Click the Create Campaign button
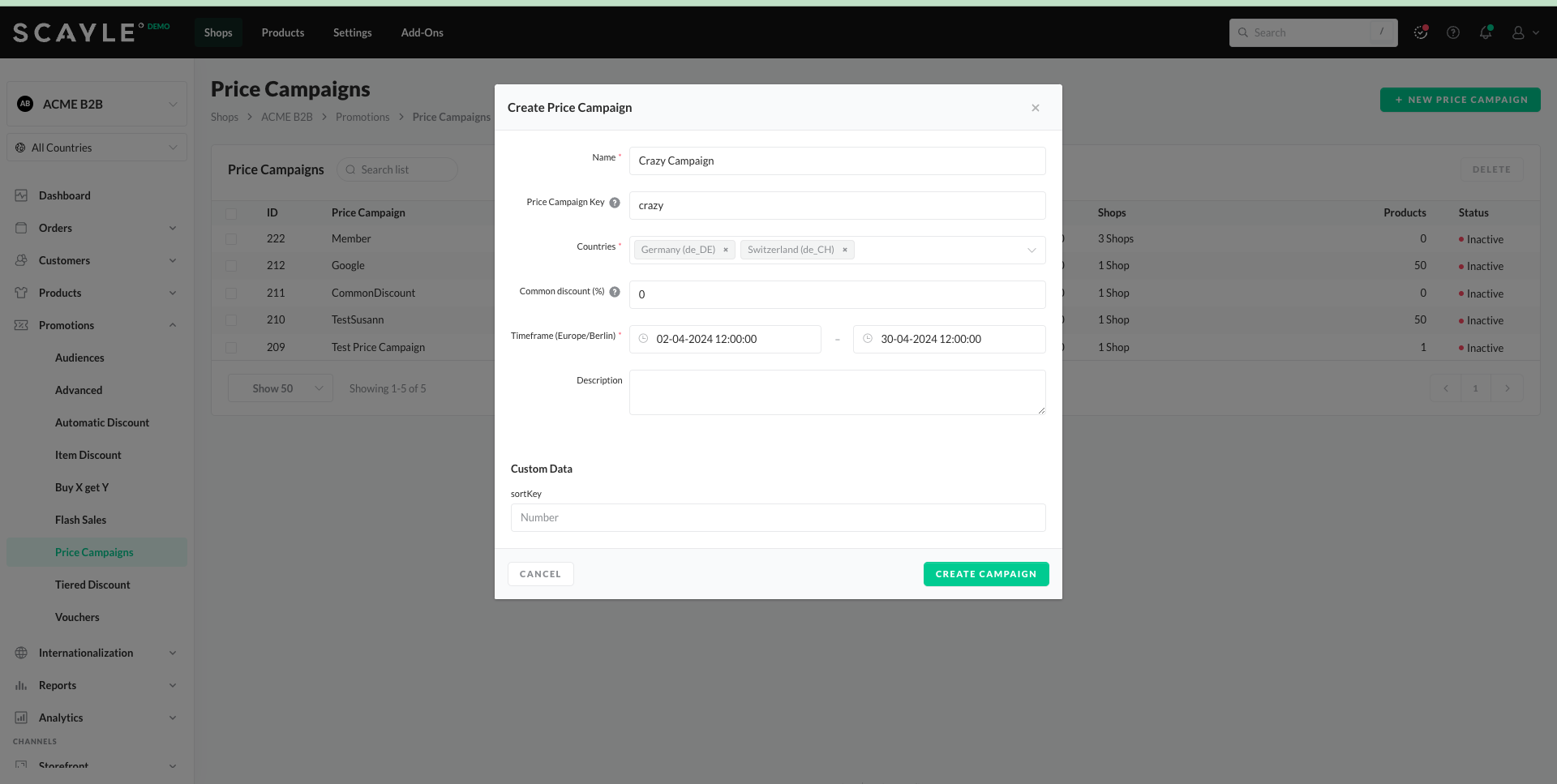 [x=985, y=574]
